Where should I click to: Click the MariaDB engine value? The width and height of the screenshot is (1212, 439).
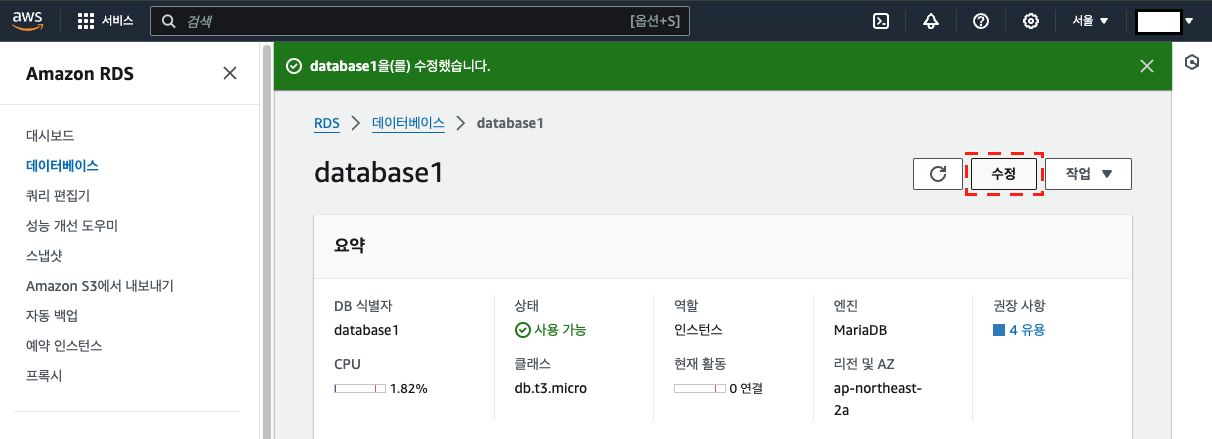[860, 330]
